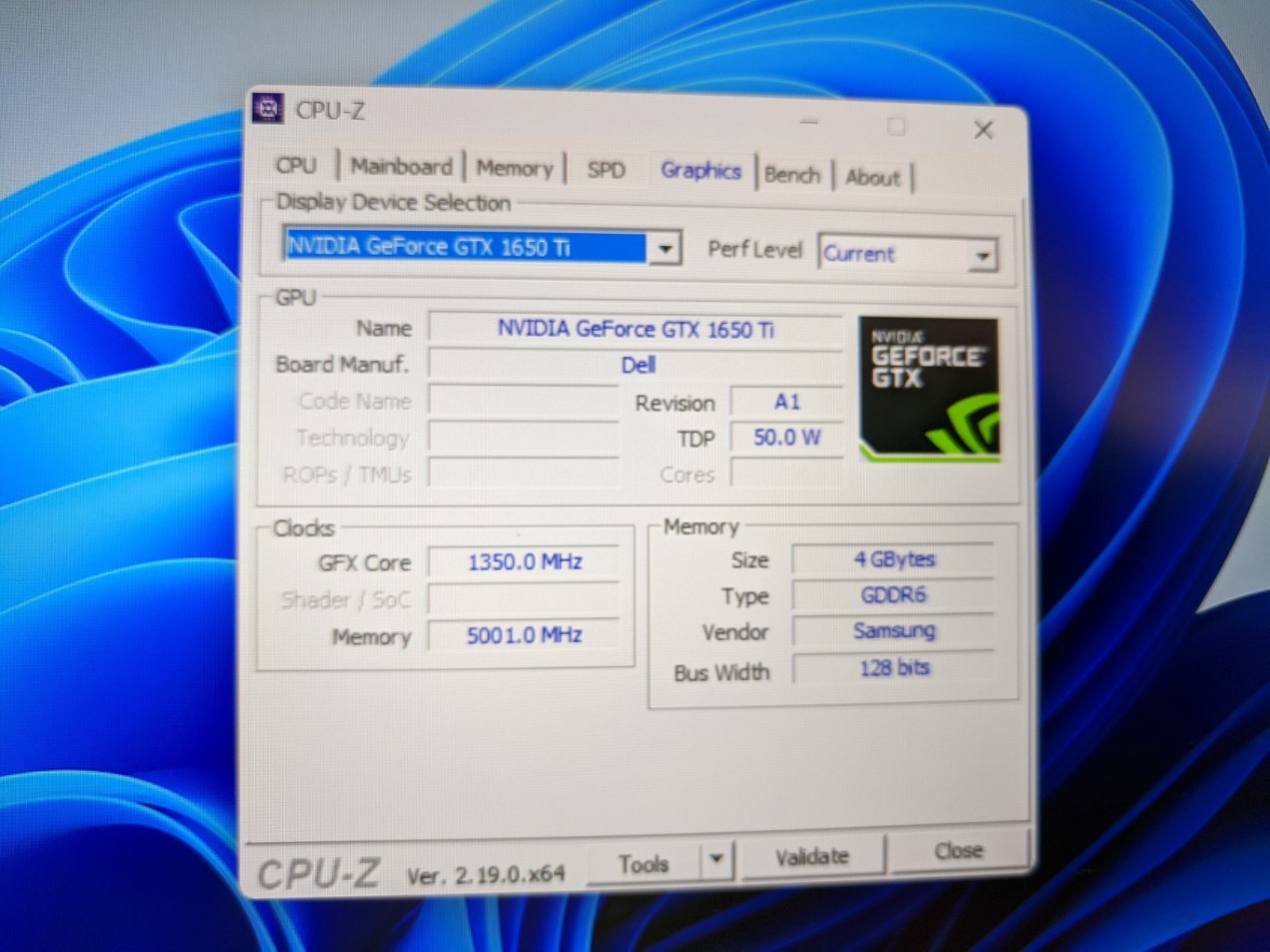Click the Vendor value Samsung
The height and width of the screenshot is (952, 1270).
(894, 631)
